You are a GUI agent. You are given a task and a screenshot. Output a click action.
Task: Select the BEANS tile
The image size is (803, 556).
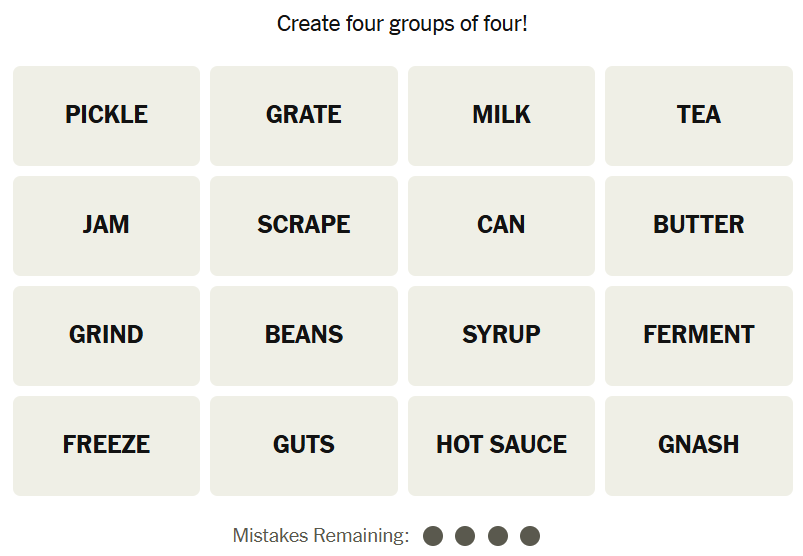click(x=304, y=335)
